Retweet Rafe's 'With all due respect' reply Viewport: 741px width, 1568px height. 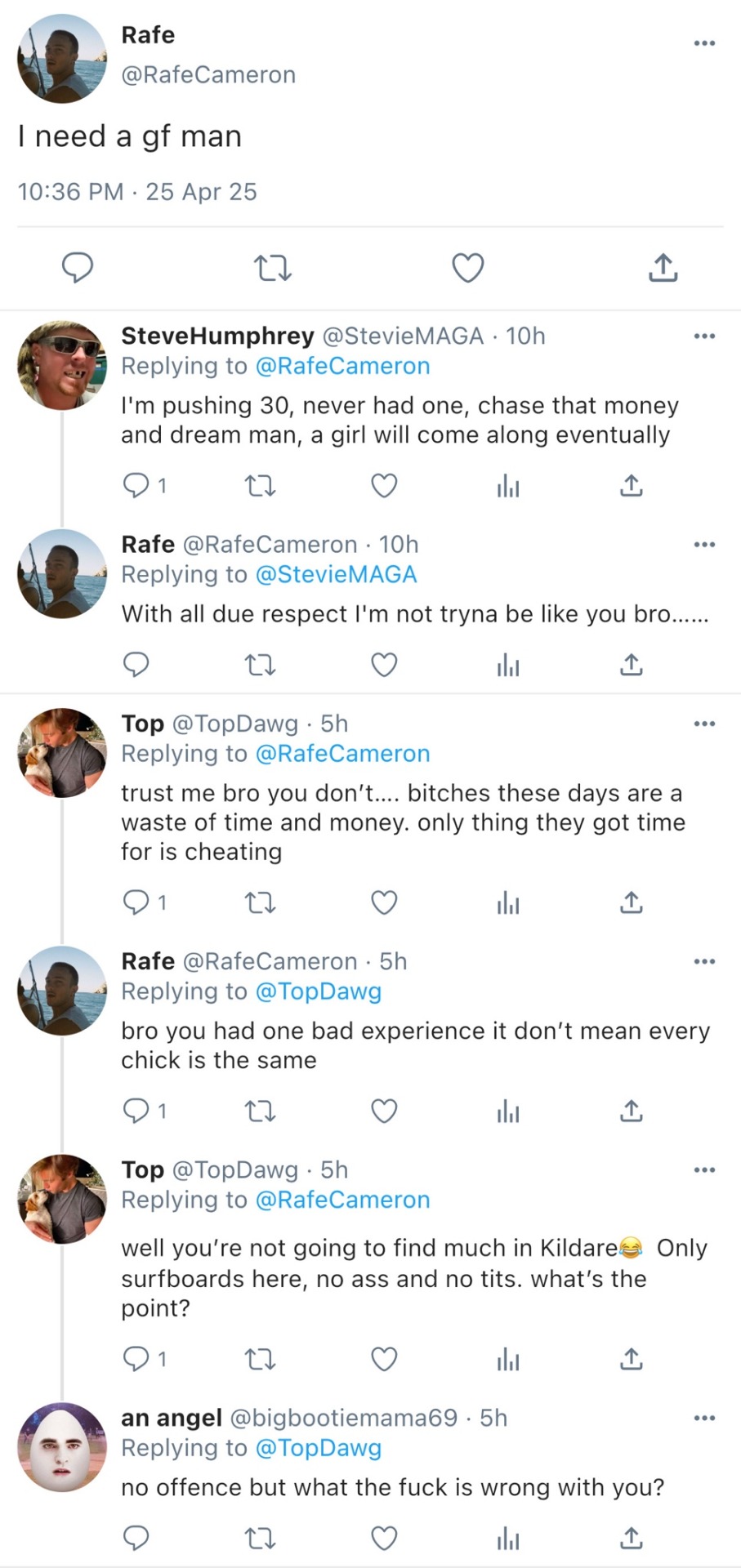point(261,666)
